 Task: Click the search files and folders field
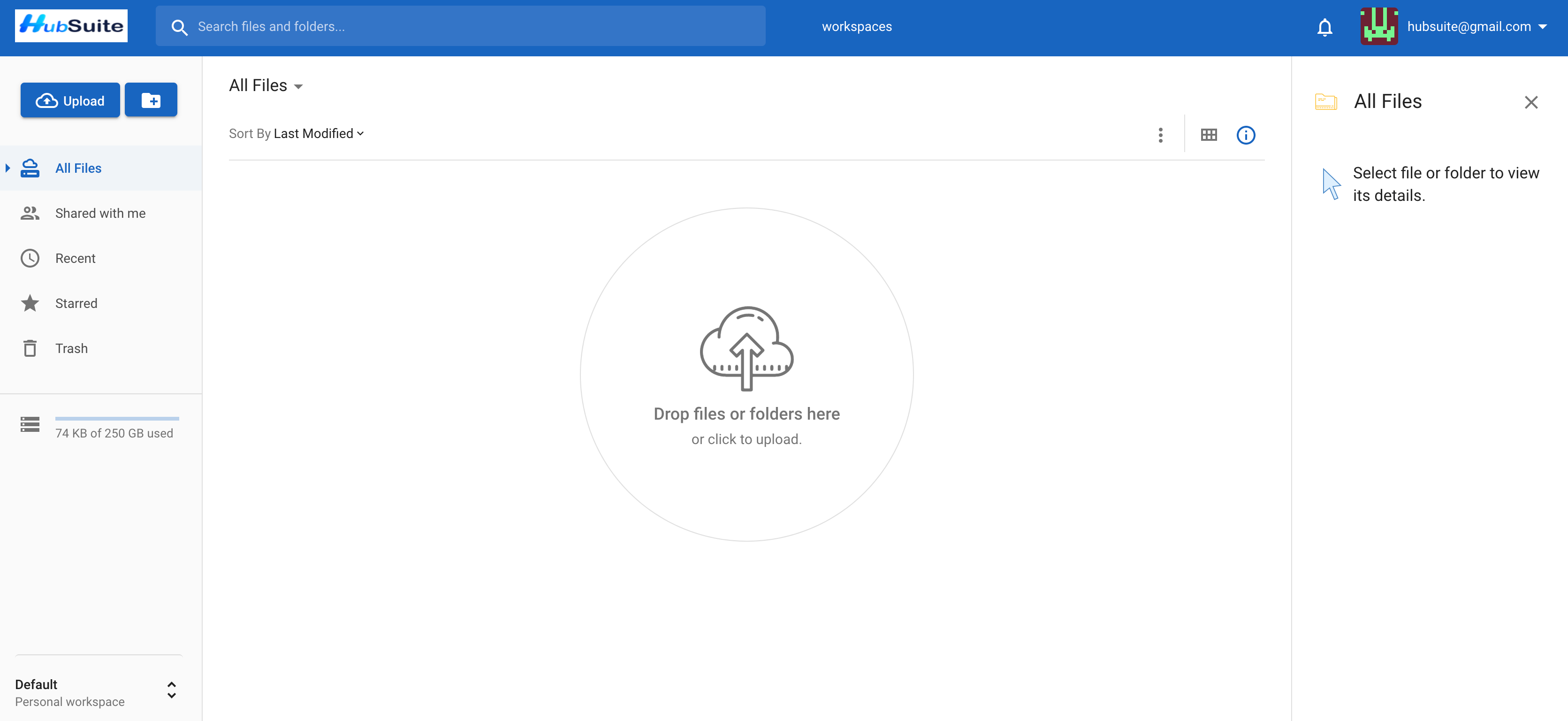click(462, 26)
